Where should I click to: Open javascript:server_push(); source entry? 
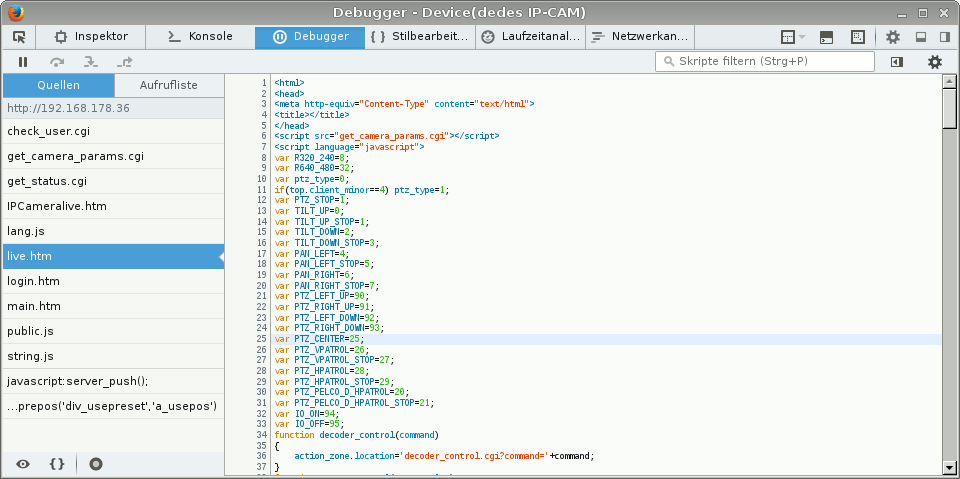tap(113, 381)
